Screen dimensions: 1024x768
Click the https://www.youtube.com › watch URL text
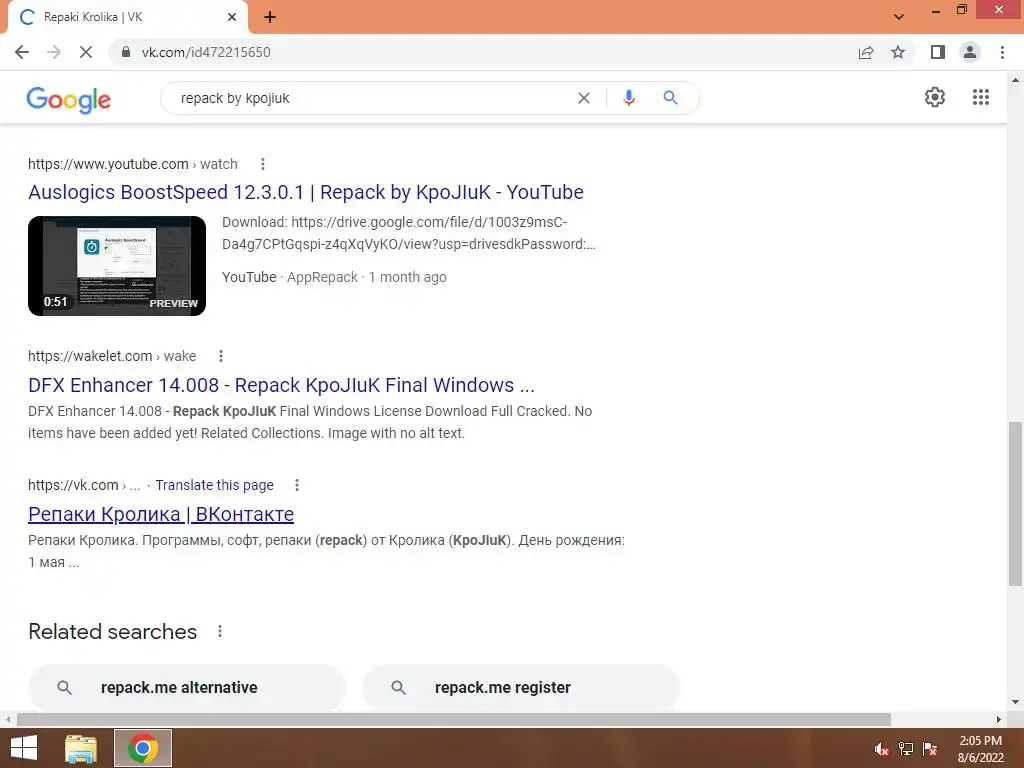(x=133, y=164)
